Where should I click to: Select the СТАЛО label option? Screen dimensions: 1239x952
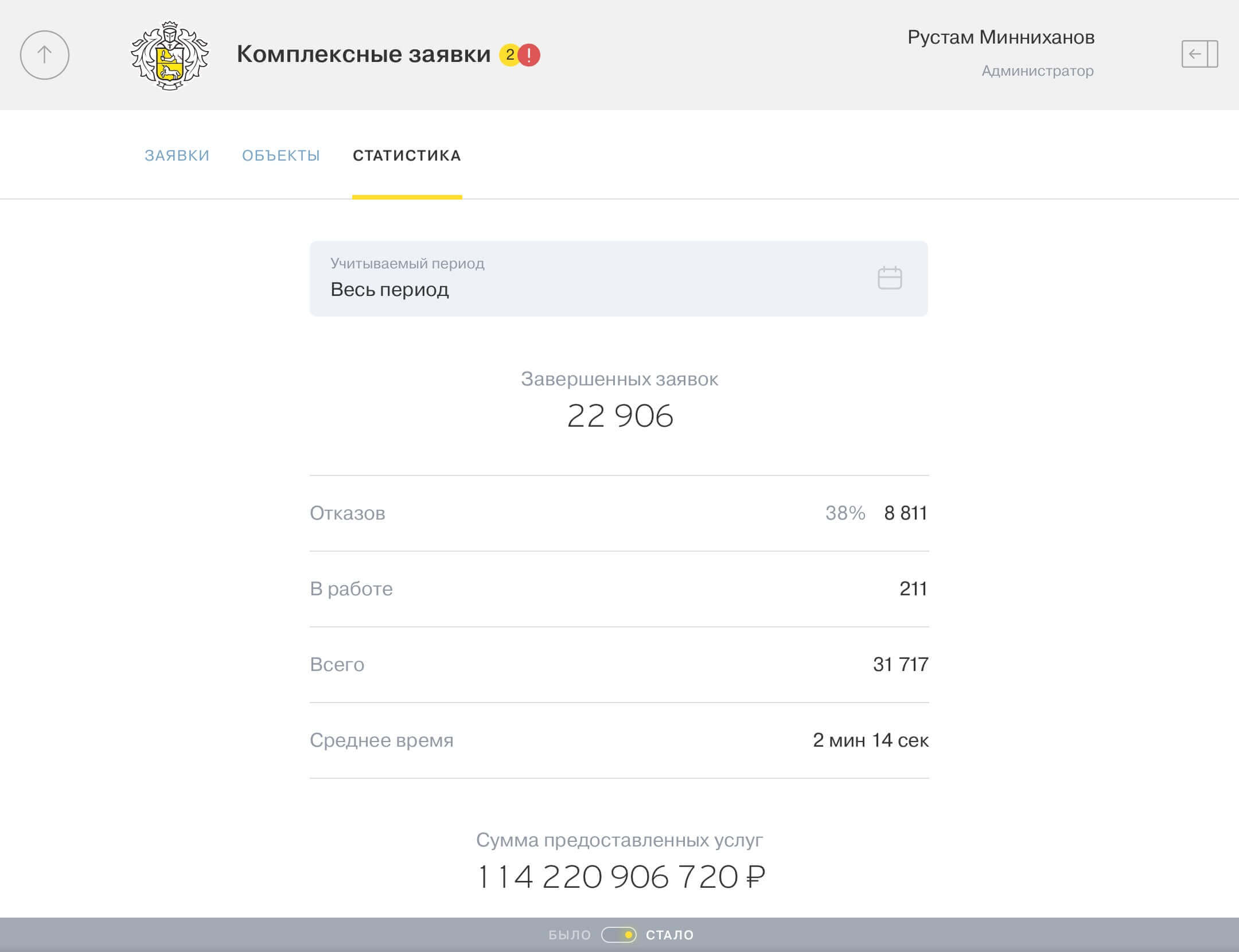coord(669,935)
